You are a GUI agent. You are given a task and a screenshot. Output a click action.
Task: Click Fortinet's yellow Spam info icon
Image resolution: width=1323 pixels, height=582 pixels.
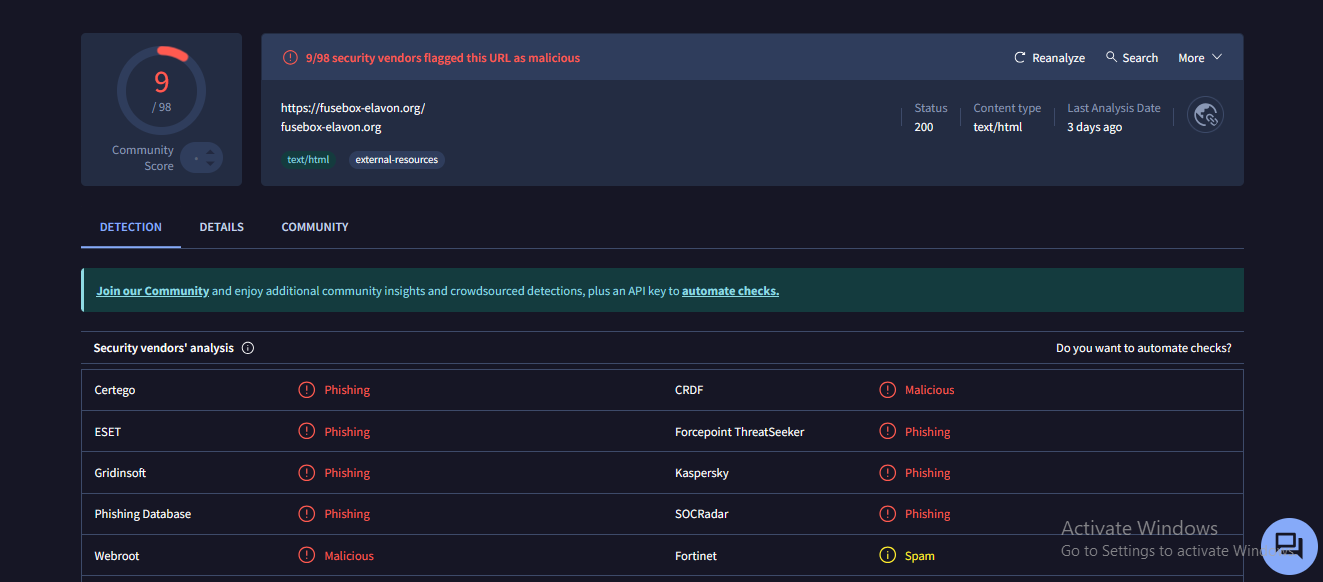tap(887, 556)
